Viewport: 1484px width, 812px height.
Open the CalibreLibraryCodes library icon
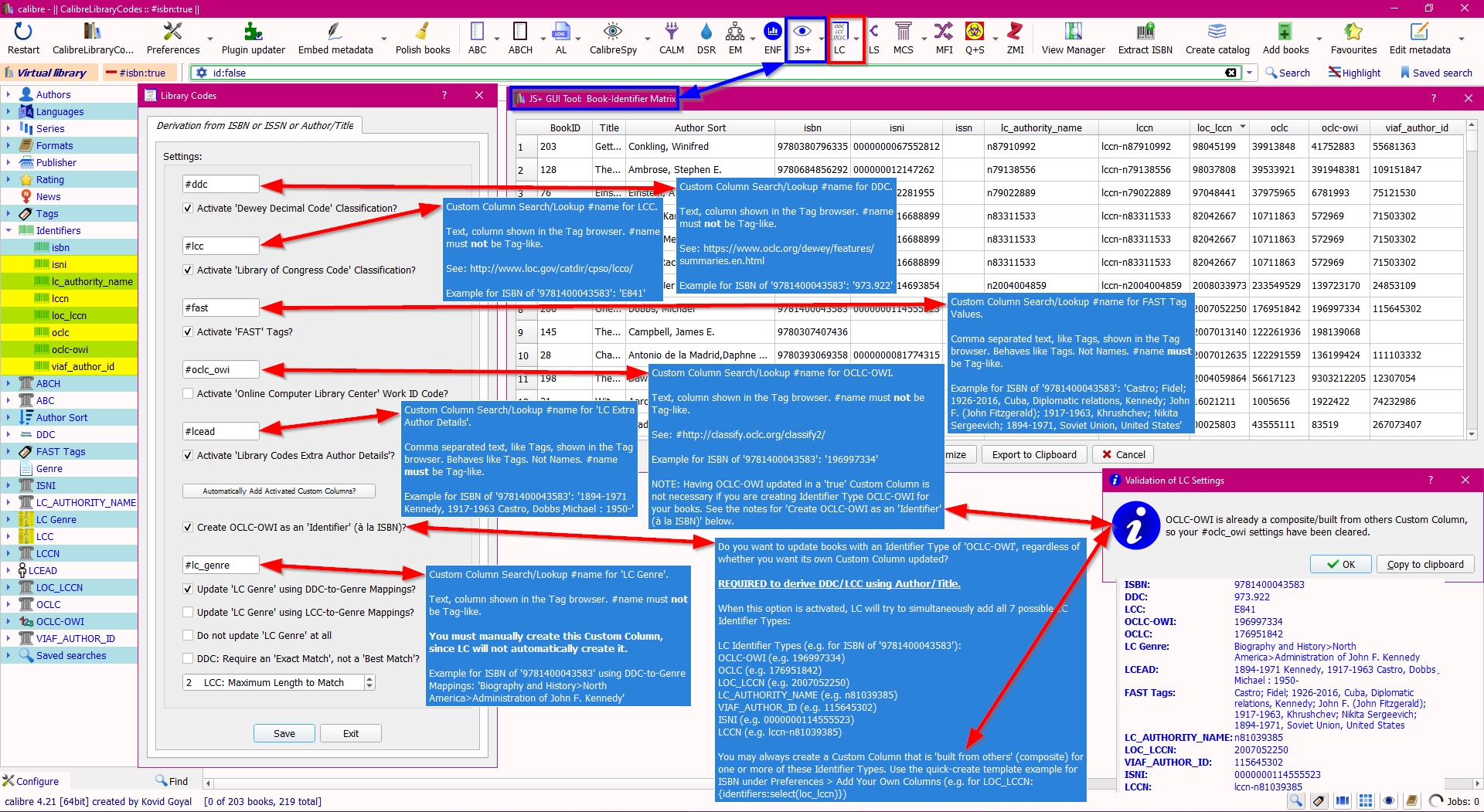coord(93,32)
